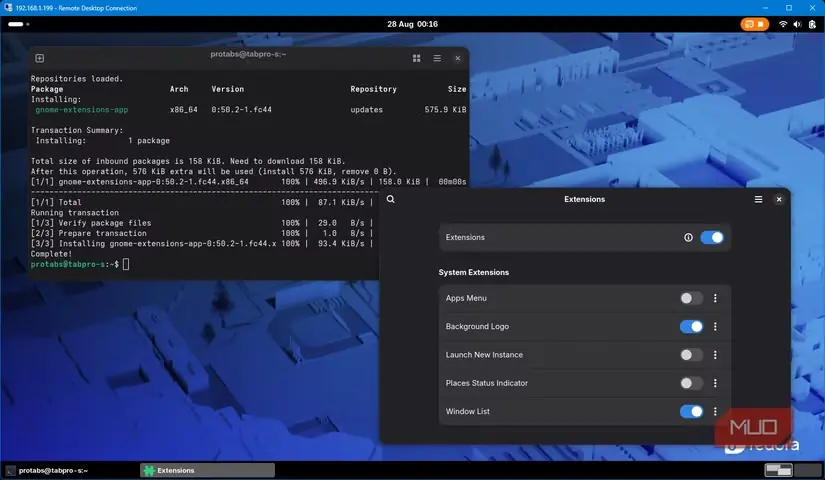
Task: Toggle the global Extensions switch off
Action: pos(712,237)
